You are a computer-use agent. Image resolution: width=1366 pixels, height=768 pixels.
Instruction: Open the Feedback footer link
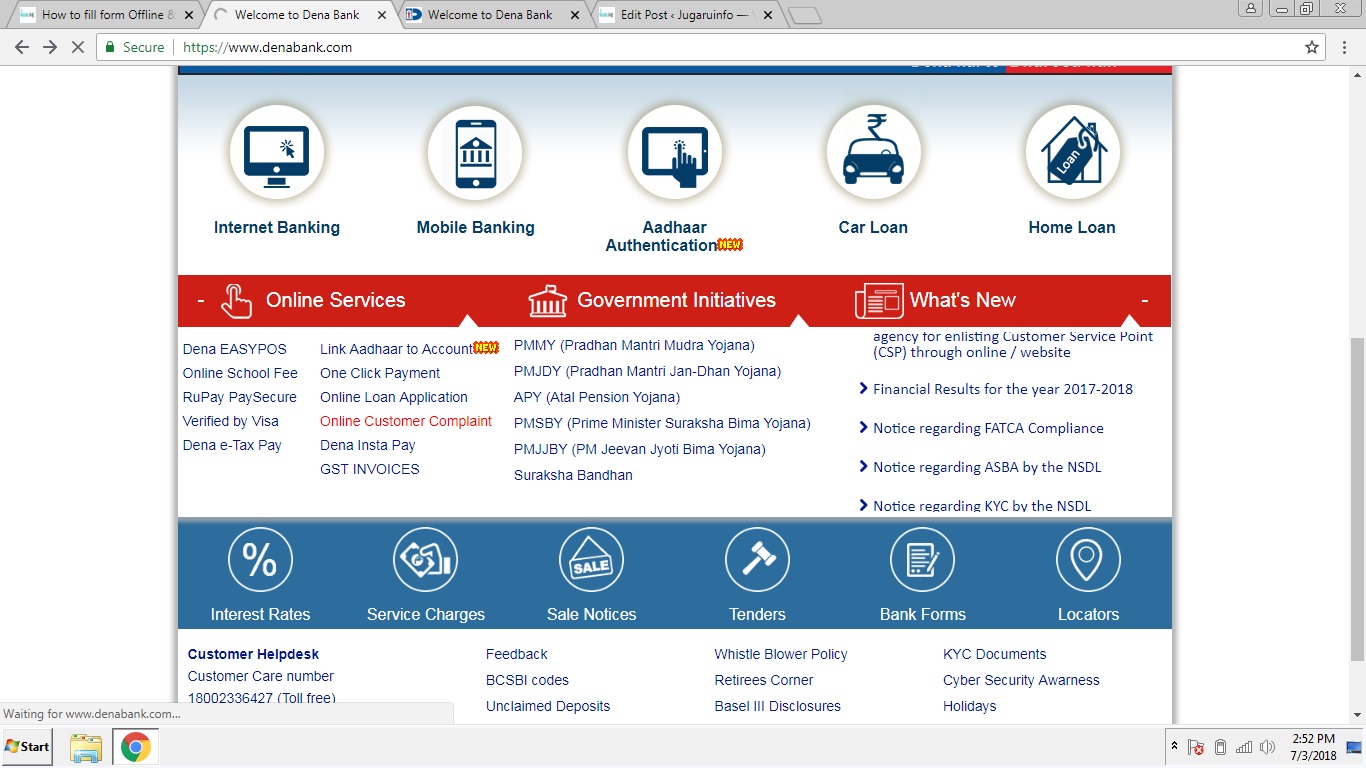tap(517, 654)
